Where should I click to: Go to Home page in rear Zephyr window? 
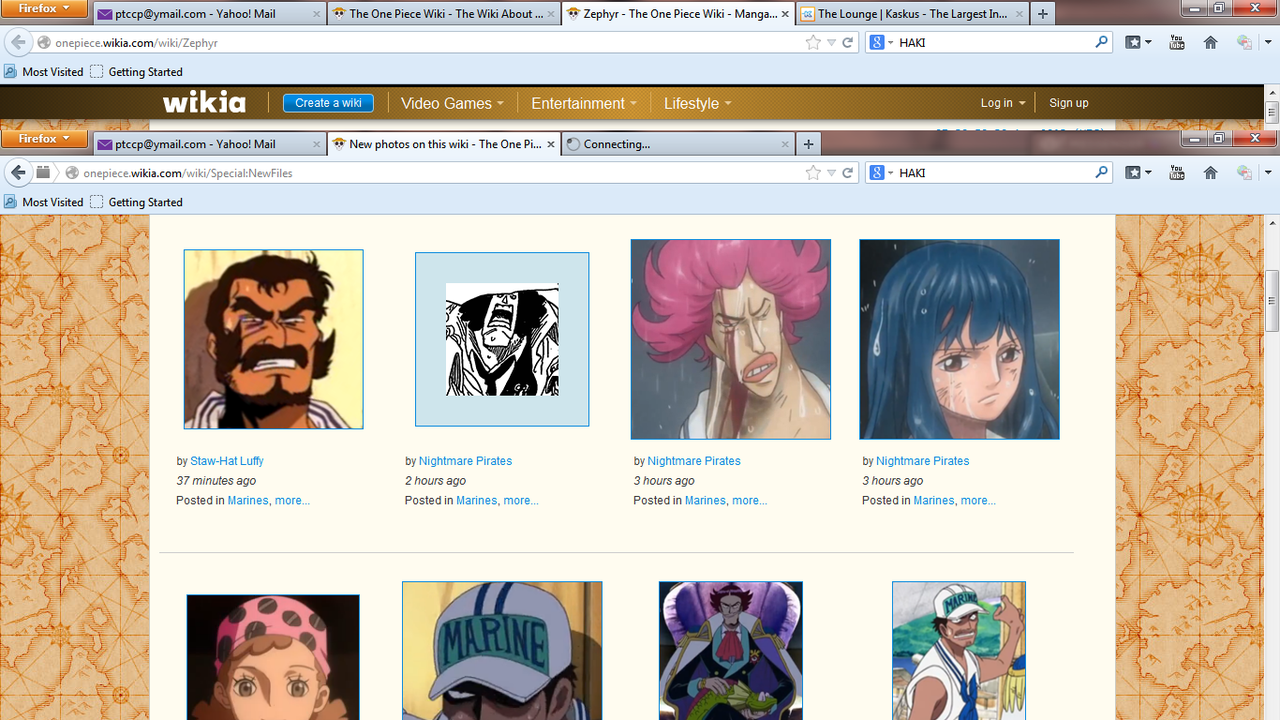click(x=1210, y=43)
